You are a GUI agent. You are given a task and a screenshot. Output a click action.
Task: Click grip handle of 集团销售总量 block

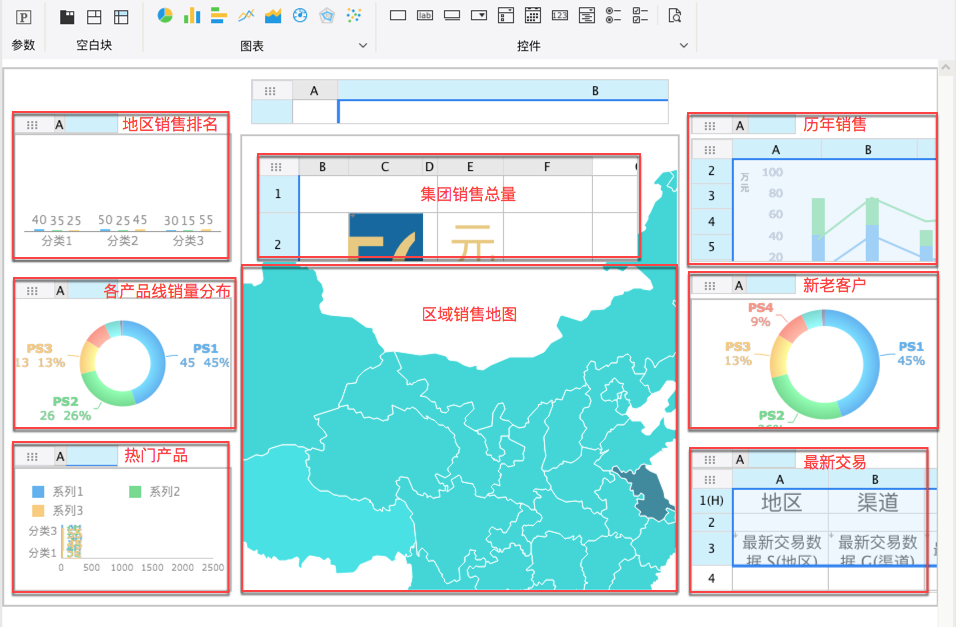point(276,167)
